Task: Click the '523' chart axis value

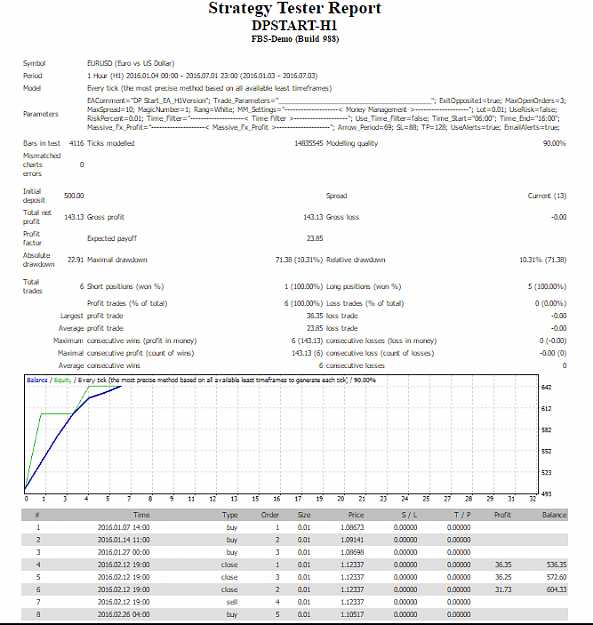Action: [x=546, y=473]
